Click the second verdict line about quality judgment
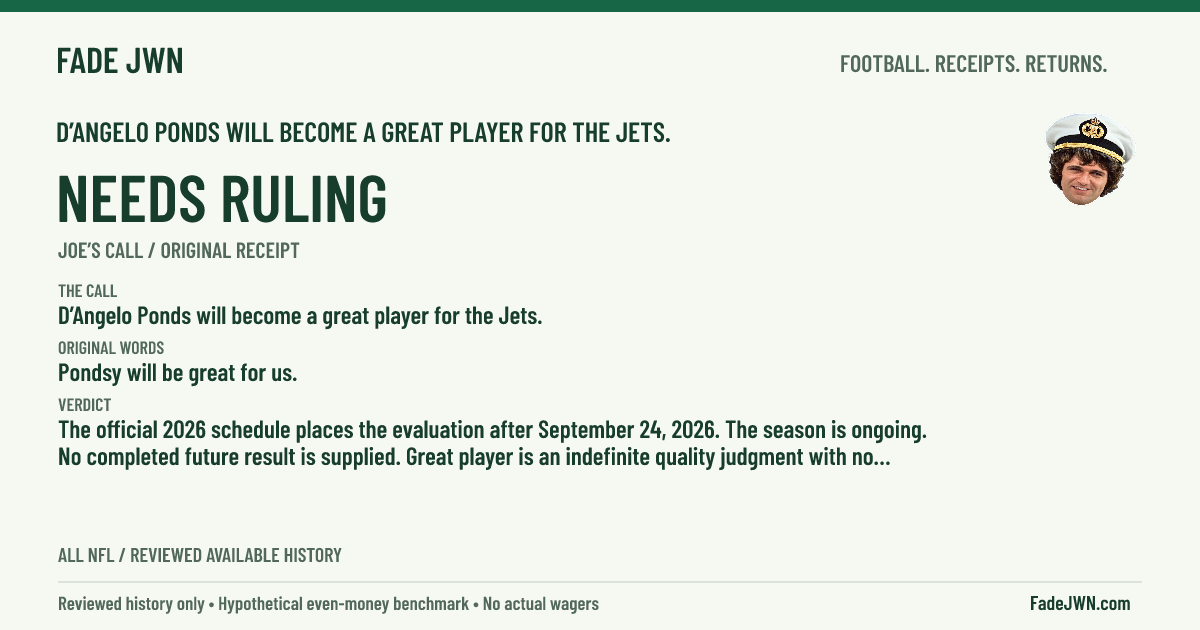Screen dimensions: 1200x630 point(475,459)
